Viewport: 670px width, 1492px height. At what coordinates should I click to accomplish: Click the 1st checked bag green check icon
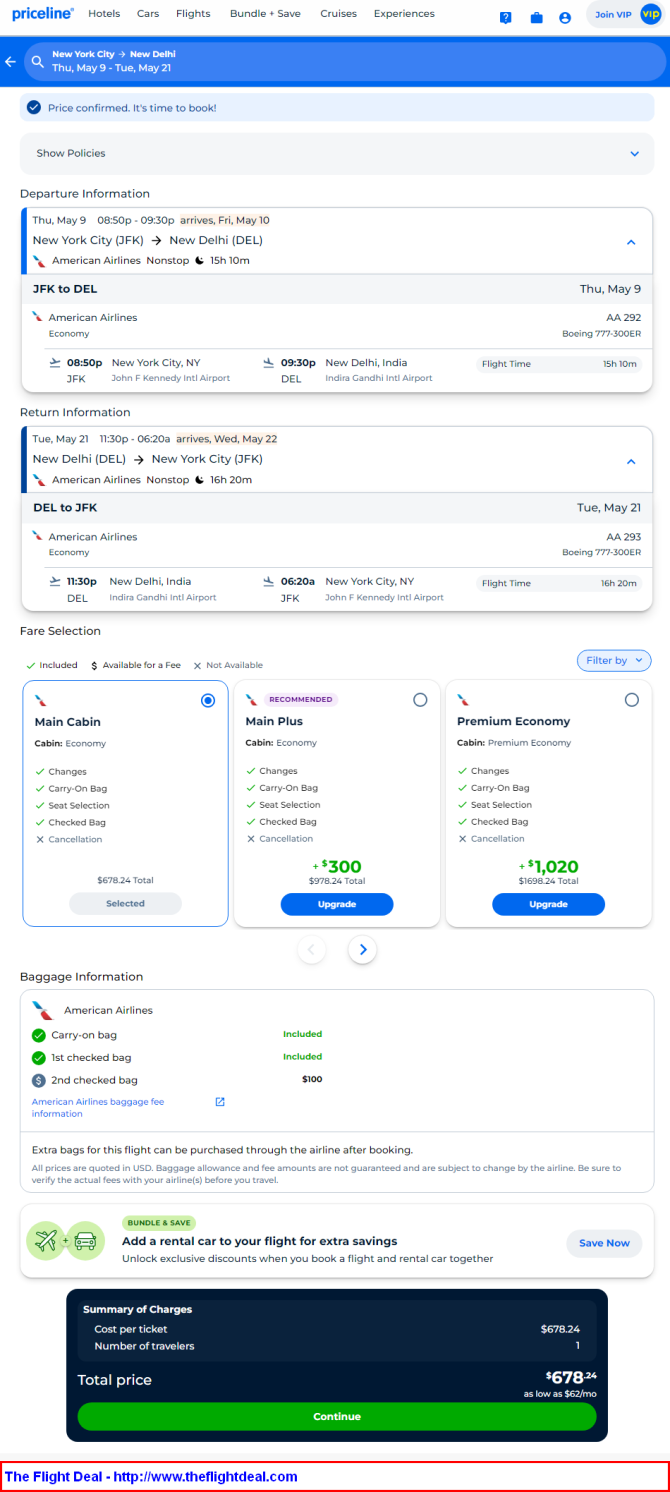point(39,1057)
